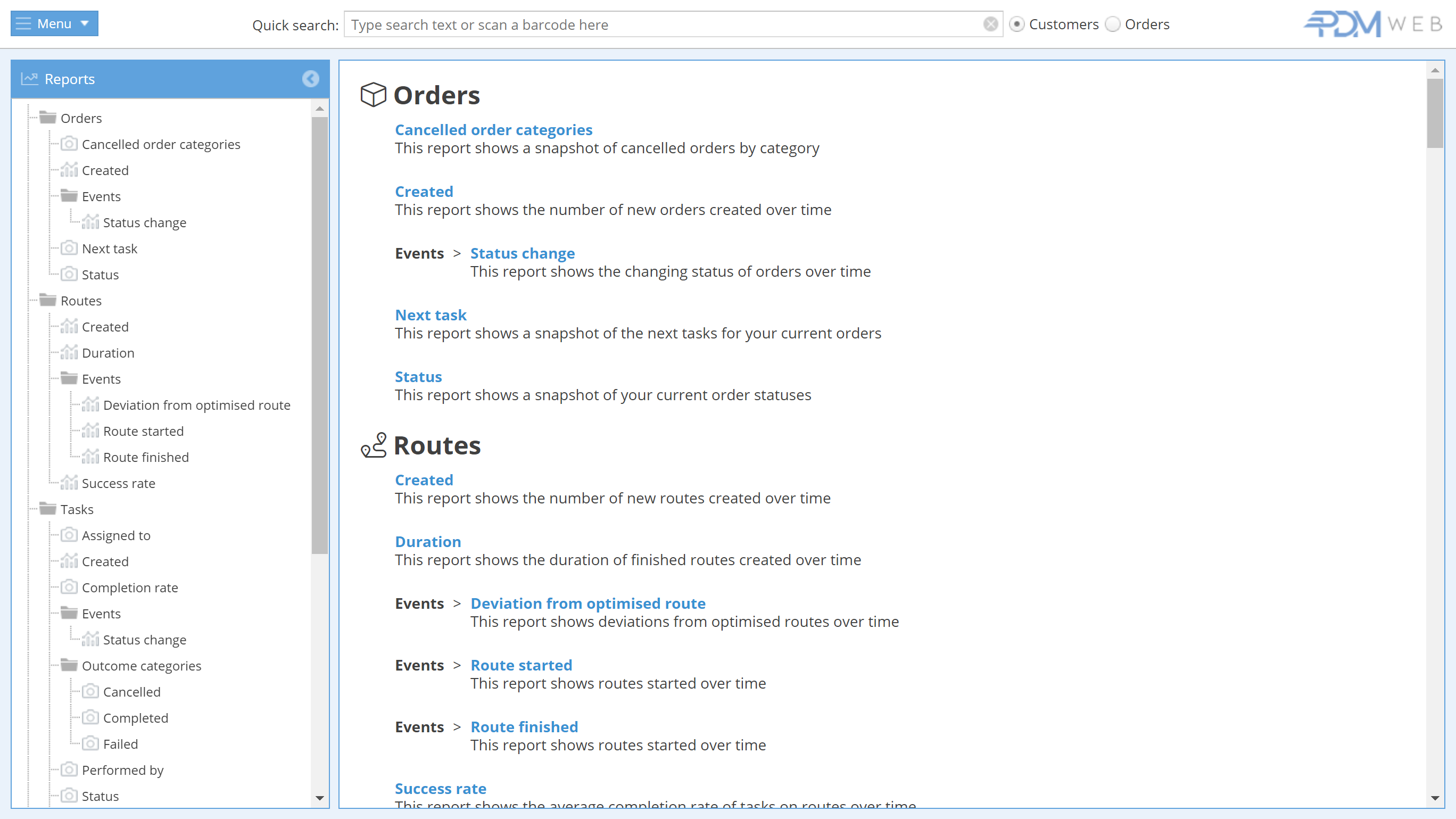This screenshot has width=1456, height=819.
Task: Select Next task in the tree
Action: (x=110, y=249)
